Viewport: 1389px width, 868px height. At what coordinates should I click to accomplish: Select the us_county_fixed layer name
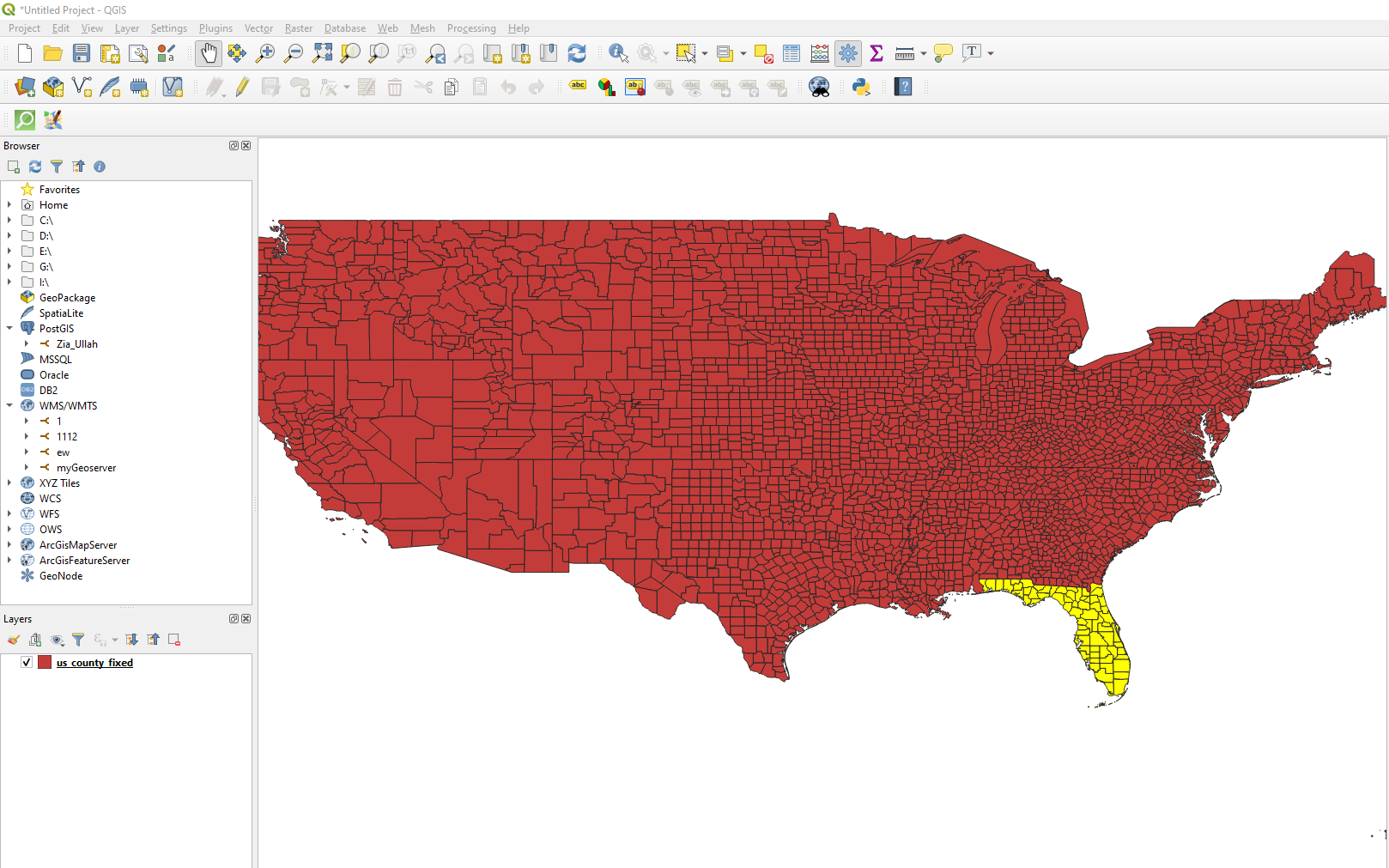(x=94, y=663)
